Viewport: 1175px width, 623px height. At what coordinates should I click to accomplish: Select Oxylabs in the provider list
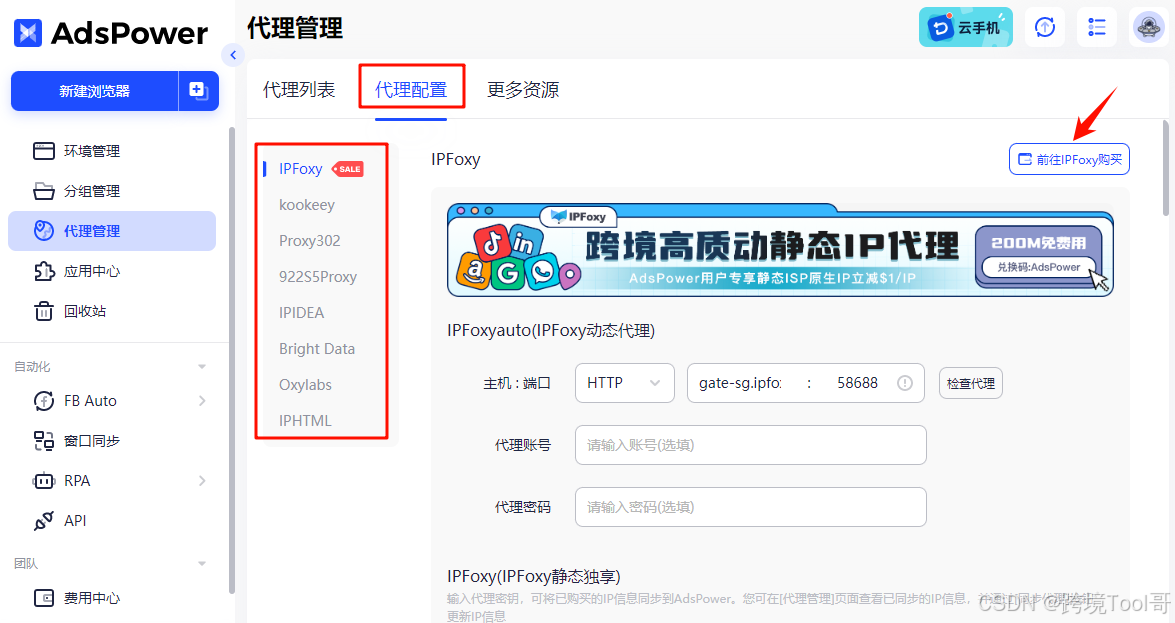[x=305, y=385]
